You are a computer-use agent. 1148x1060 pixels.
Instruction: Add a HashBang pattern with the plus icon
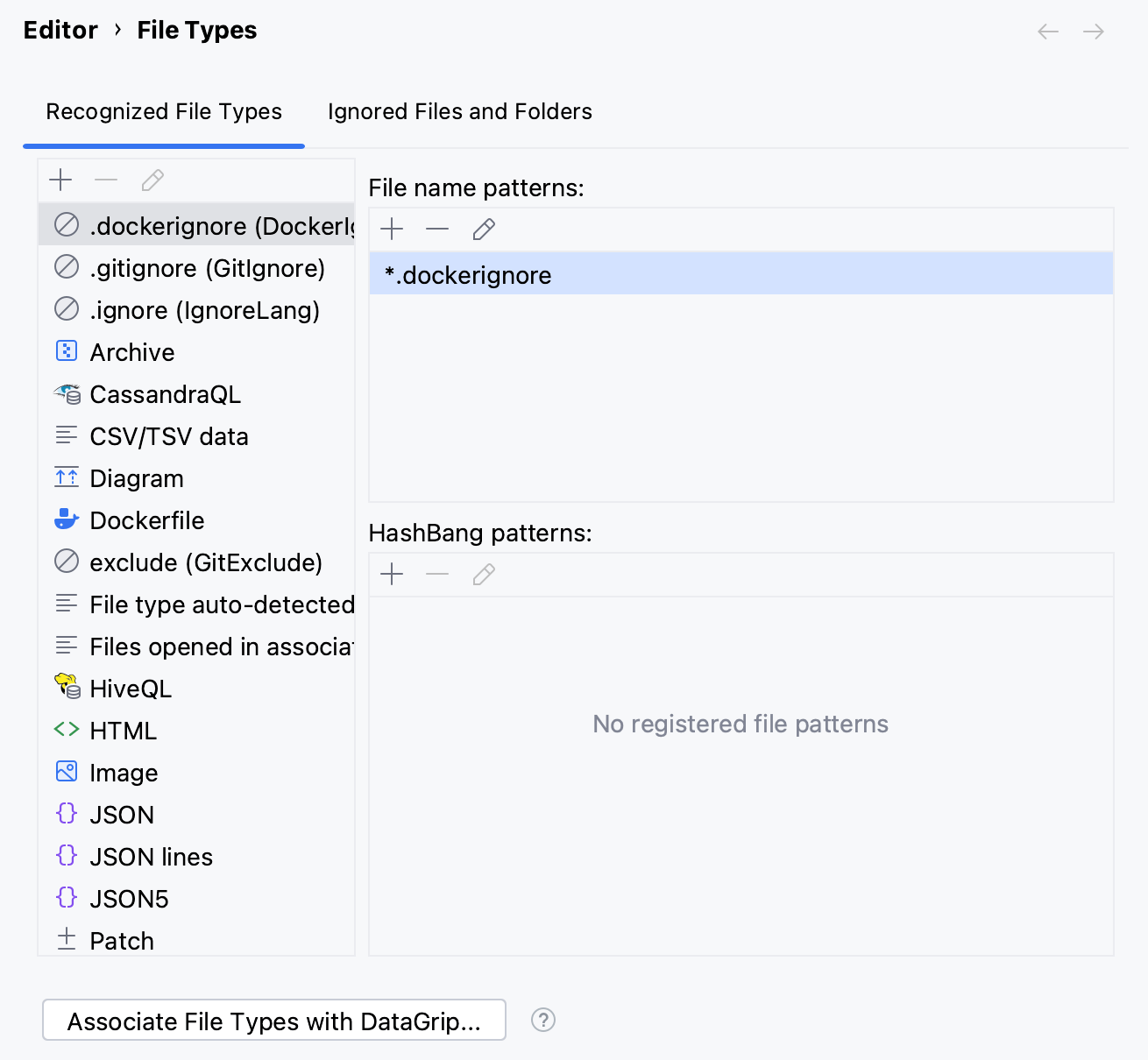coord(392,575)
